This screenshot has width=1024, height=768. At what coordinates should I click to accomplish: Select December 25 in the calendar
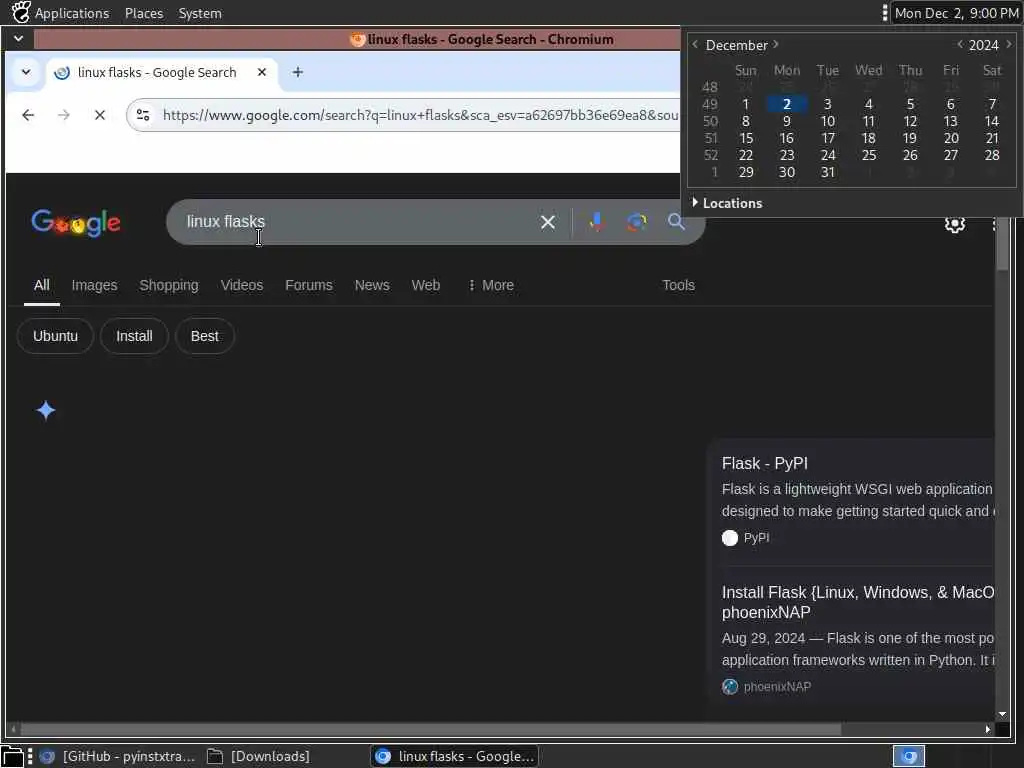point(869,155)
